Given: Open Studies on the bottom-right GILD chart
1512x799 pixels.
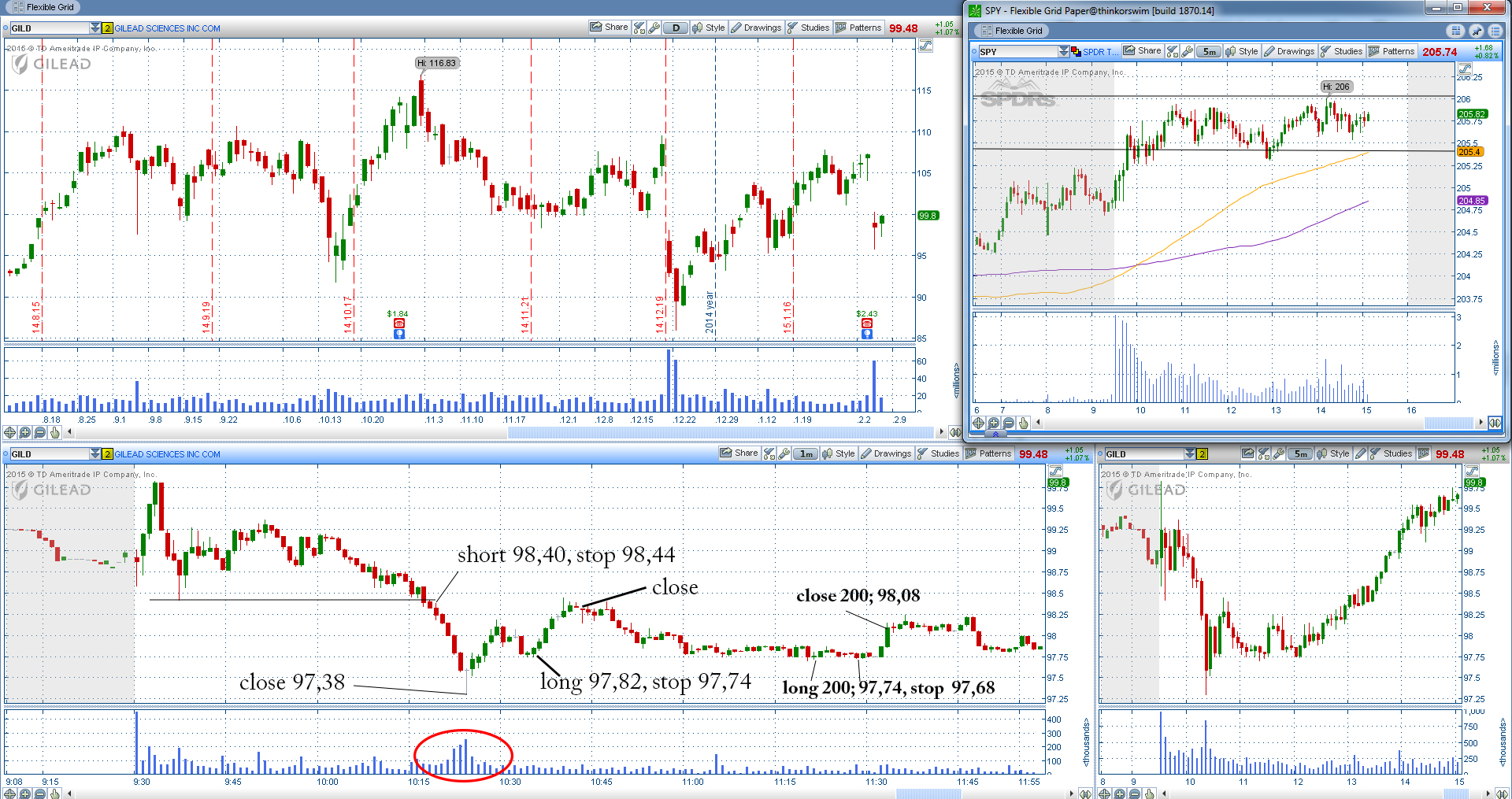Looking at the screenshot, I should click(x=1392, y=453).
